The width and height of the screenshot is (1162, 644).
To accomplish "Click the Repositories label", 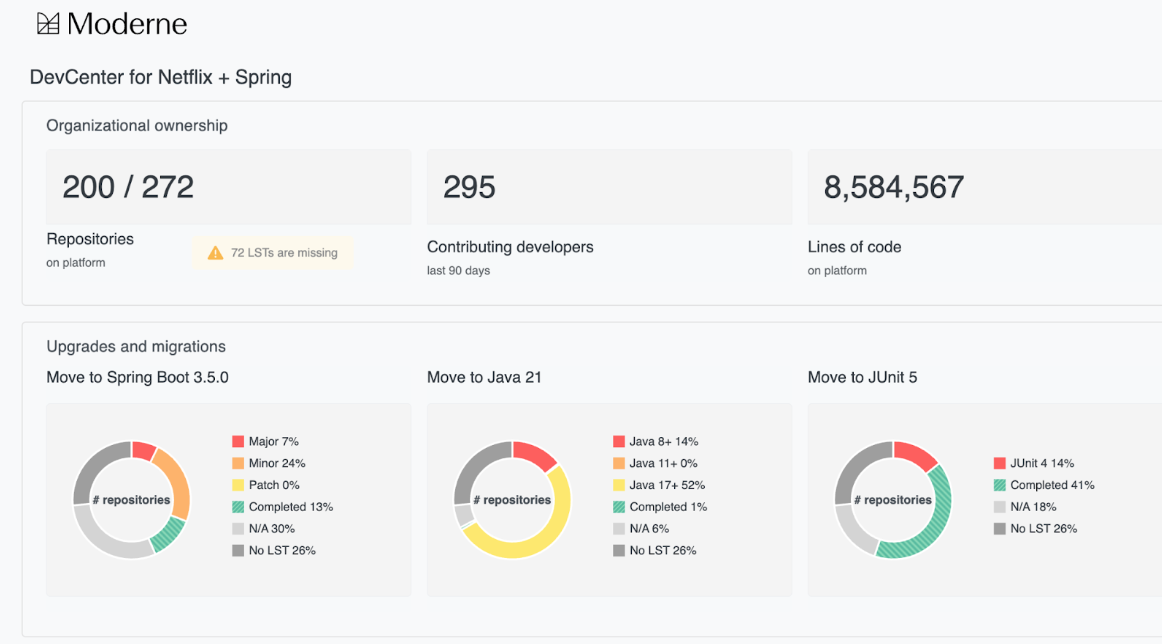I will (x=90, y=239).
